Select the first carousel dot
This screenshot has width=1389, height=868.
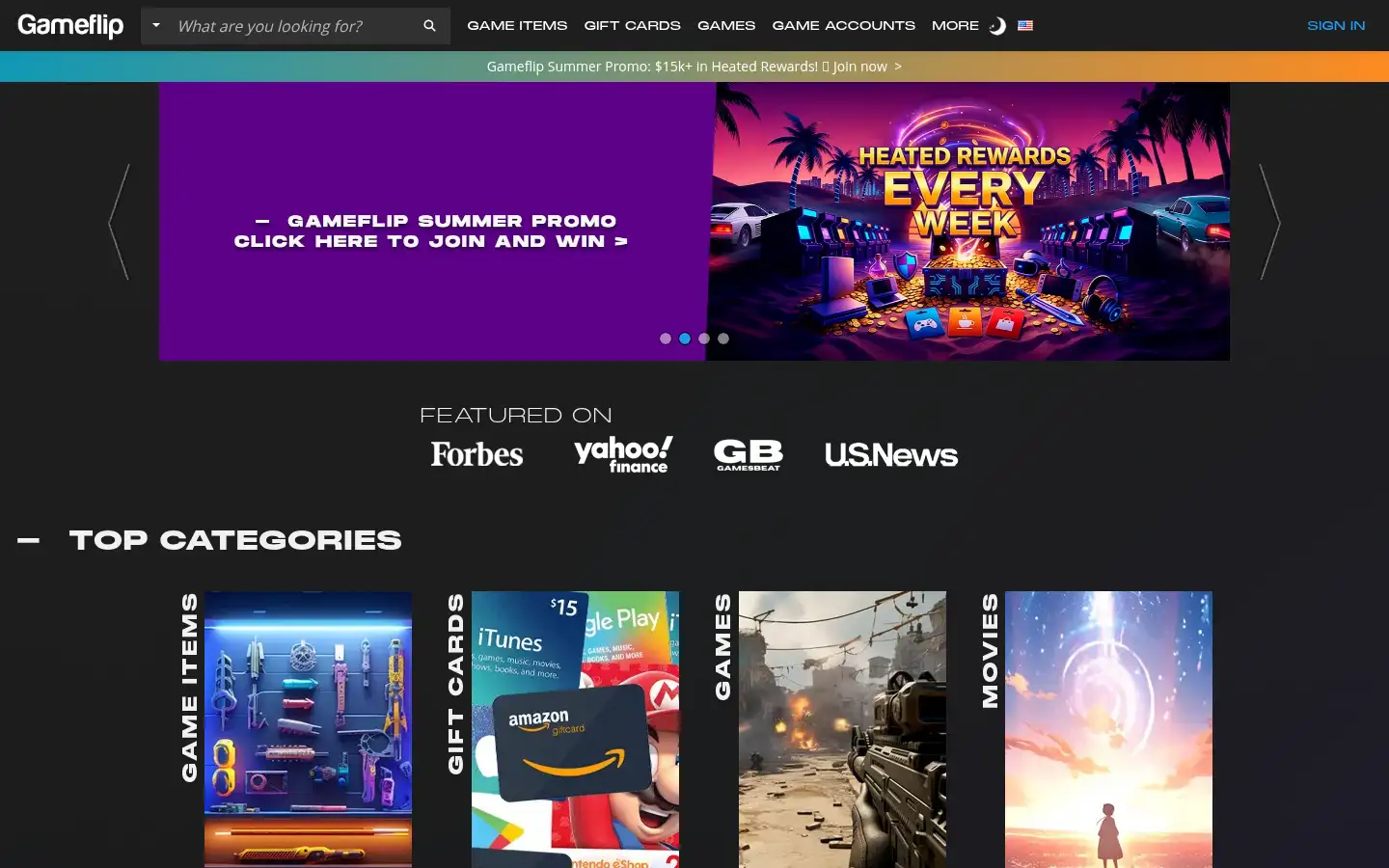click(665, 339)
